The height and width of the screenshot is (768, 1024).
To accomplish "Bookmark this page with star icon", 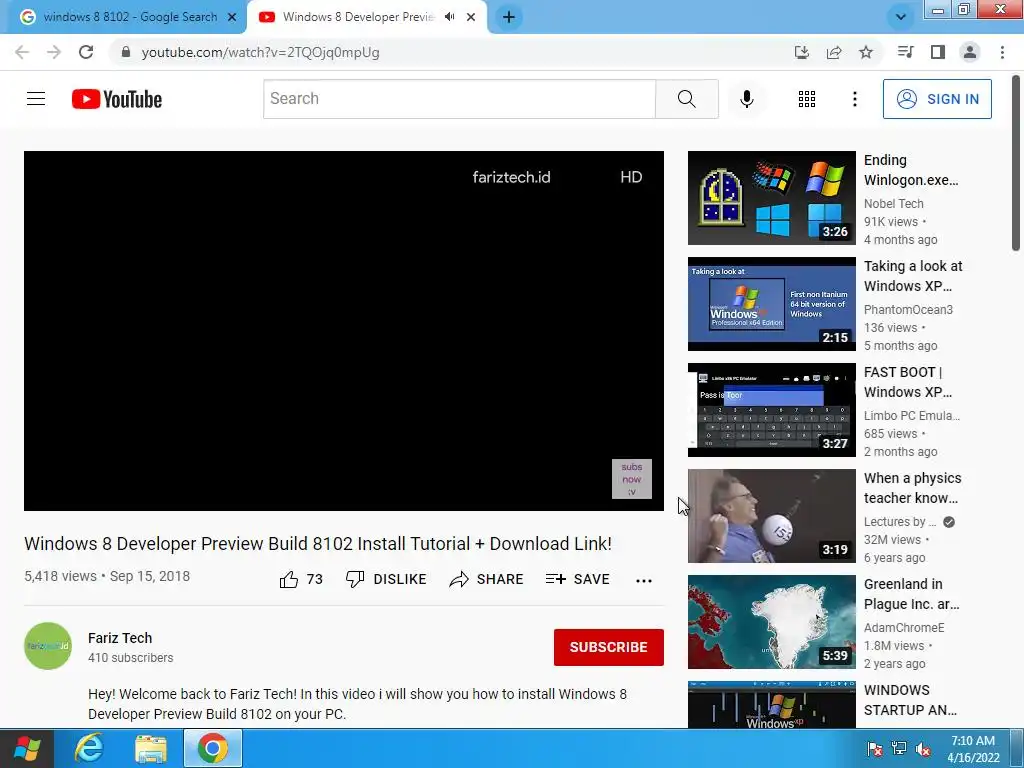I will point(866,52).
